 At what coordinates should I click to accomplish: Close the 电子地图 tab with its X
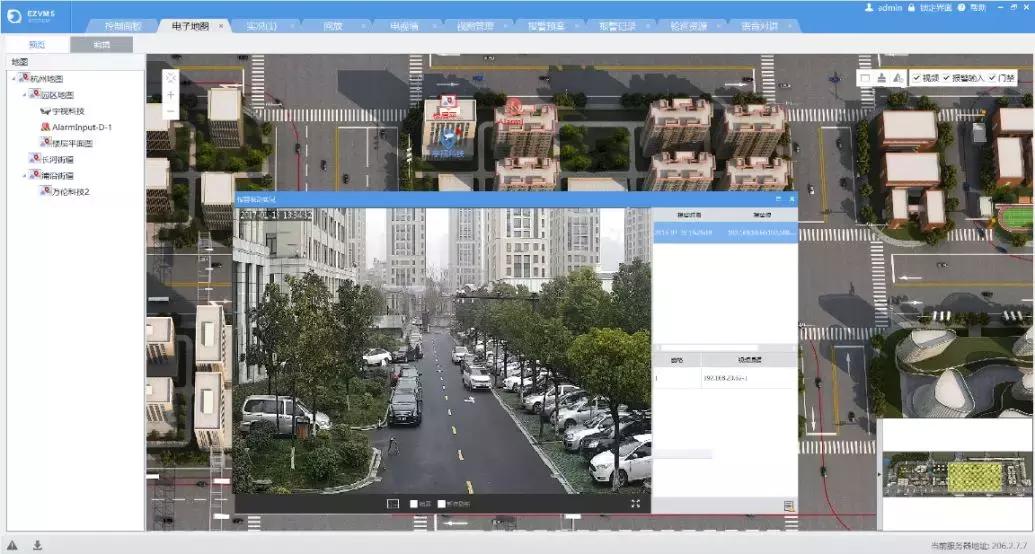pos(221,26)
